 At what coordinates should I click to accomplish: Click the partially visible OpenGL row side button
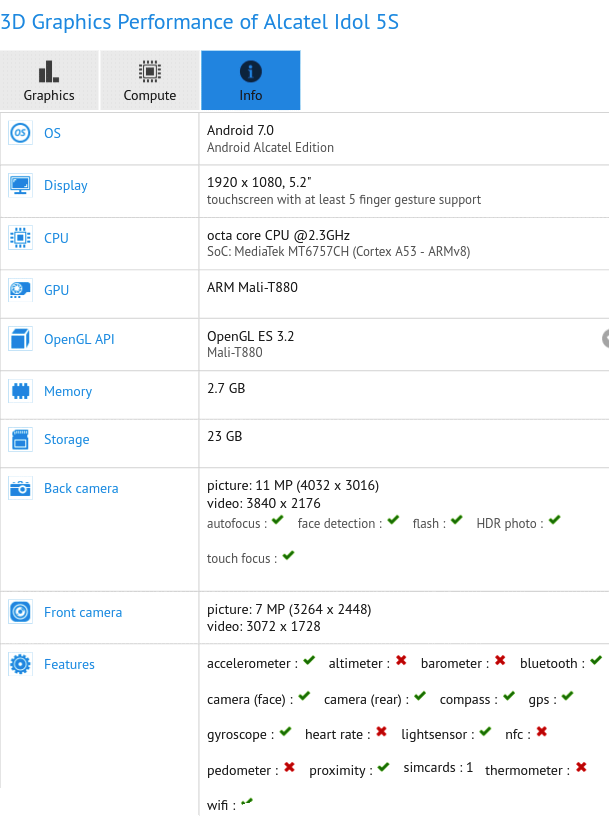606,338
